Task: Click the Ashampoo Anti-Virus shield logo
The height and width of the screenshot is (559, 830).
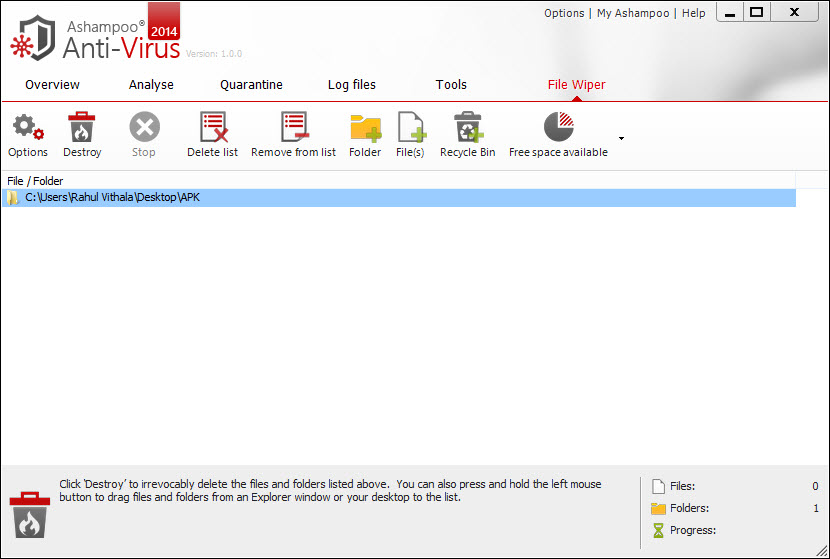Action: coord(33,39)
